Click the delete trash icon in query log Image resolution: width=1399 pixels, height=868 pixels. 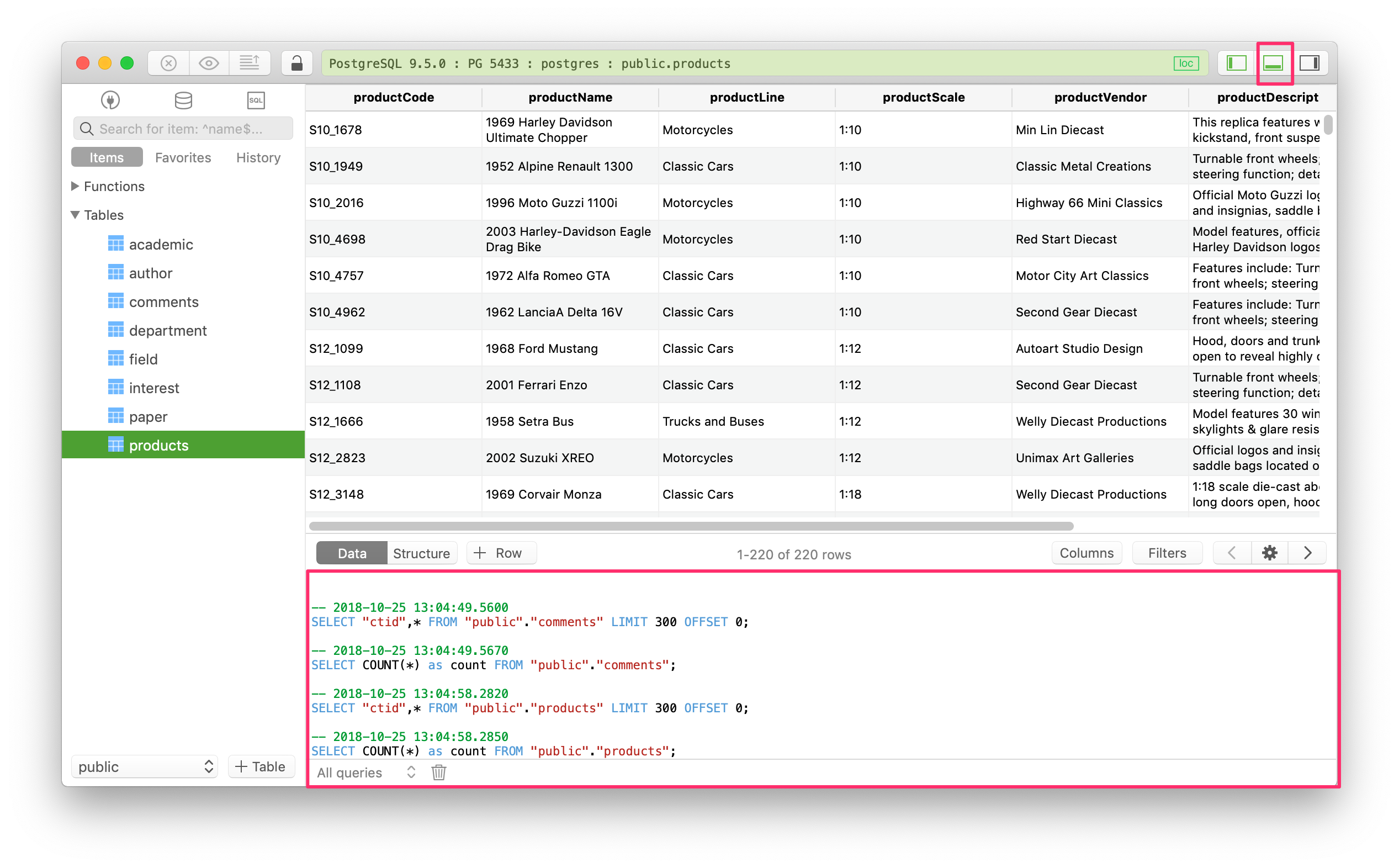coord(437,772)
